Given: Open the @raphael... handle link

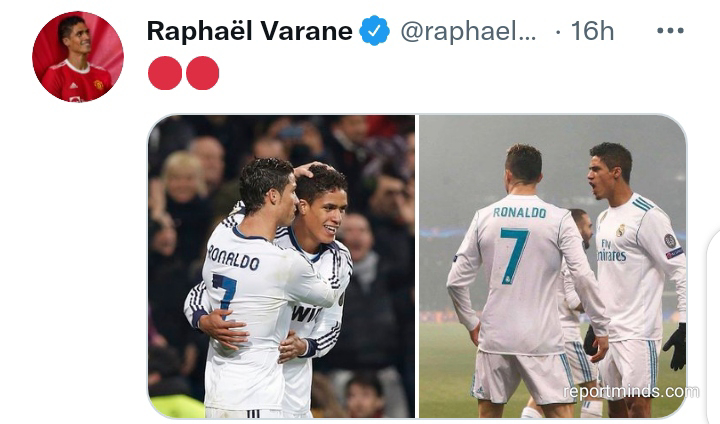Looking at the screenshot, I should [x=468, y=31].
